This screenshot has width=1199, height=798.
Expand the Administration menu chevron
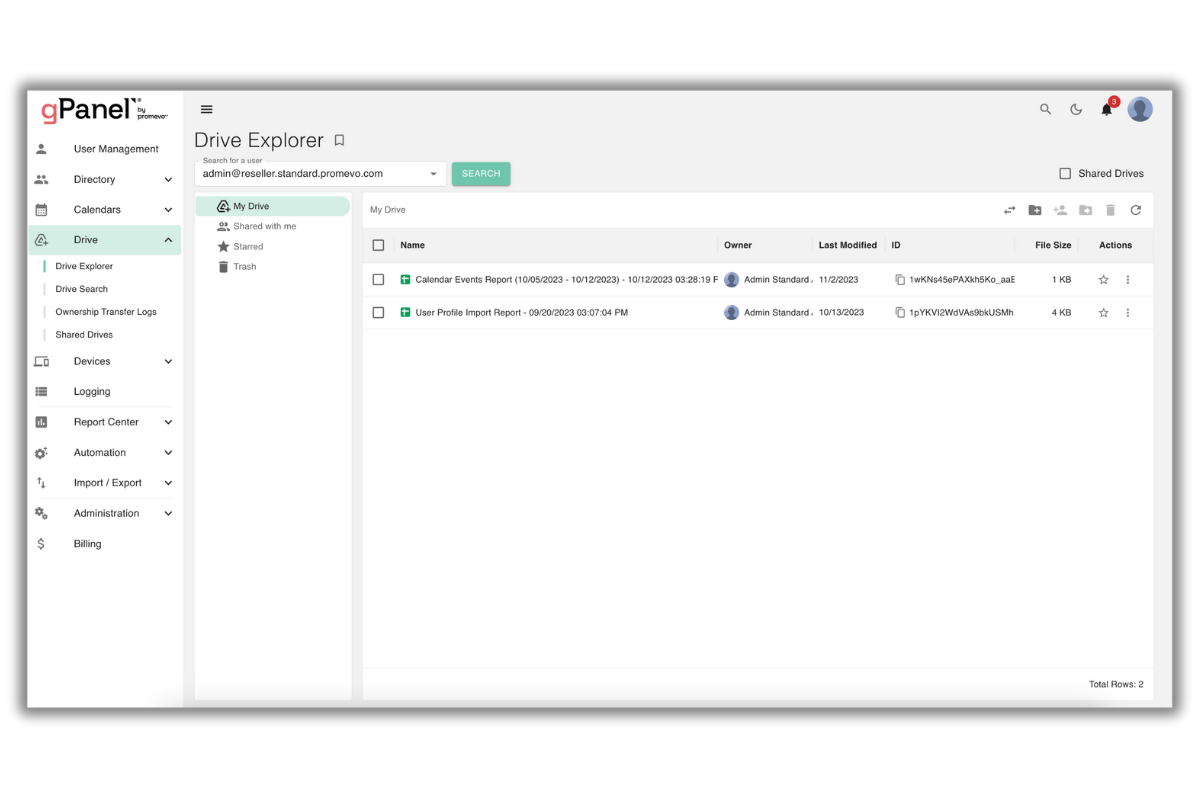[x=168, y=514]
